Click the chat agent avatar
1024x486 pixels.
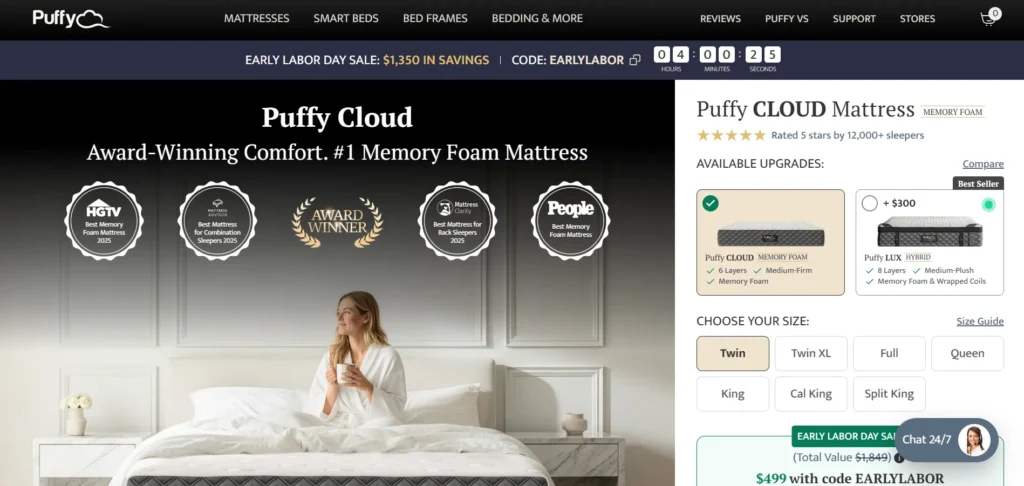pos(974,440)
